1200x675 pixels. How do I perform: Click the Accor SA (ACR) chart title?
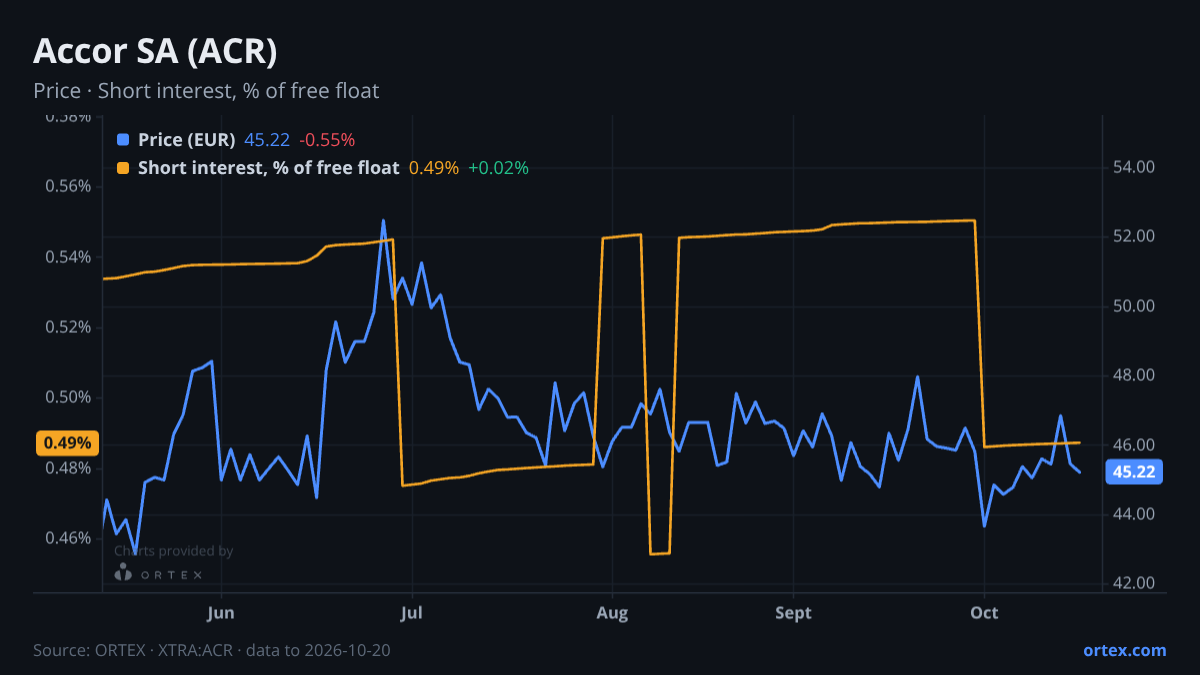[155, 51]
